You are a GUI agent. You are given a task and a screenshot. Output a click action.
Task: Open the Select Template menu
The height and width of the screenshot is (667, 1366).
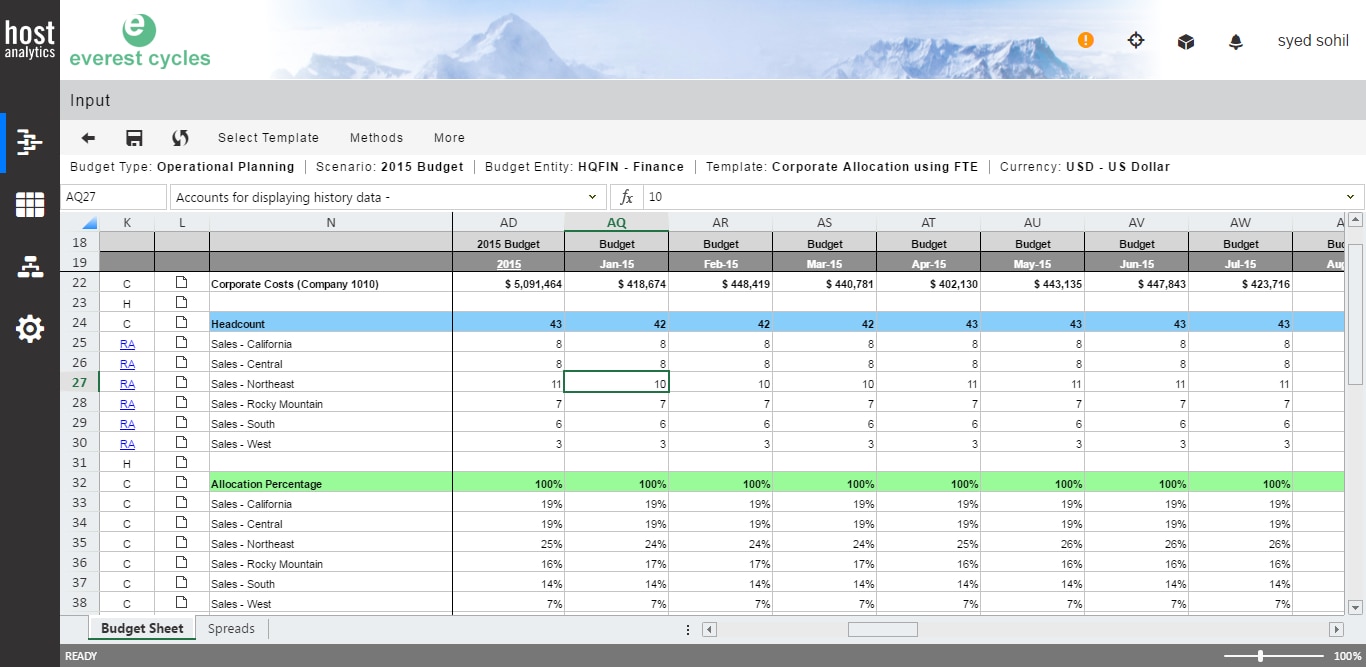(268, 138)
